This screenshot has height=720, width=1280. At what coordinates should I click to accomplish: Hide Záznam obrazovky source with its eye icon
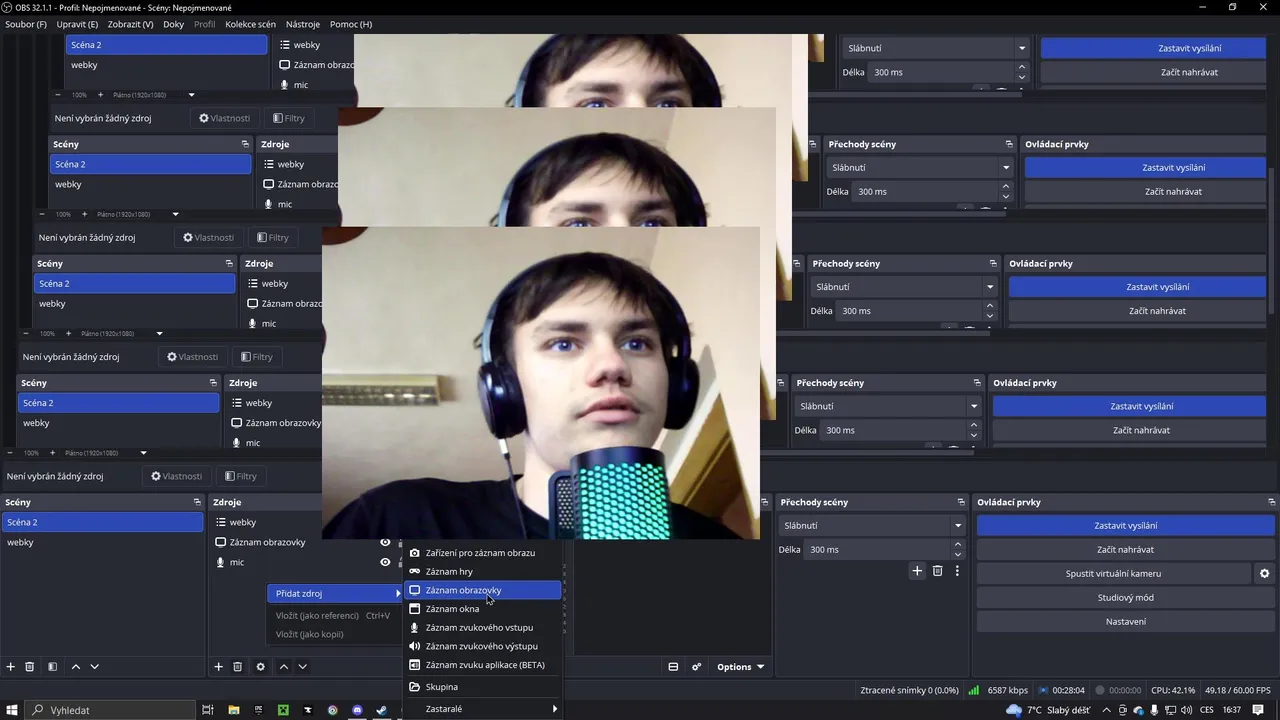pyautogui.click(x=385, y=542)
